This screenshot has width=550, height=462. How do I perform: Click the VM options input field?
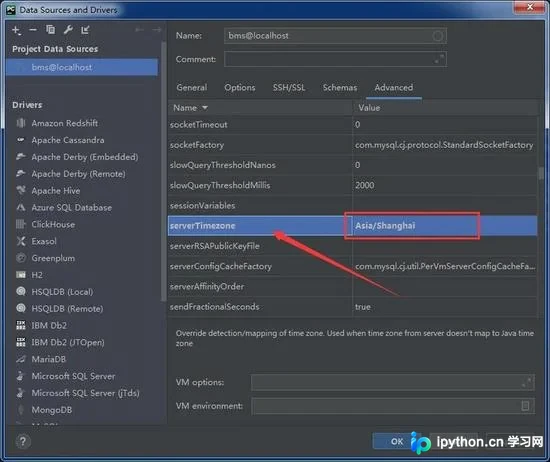coord(393,382)
